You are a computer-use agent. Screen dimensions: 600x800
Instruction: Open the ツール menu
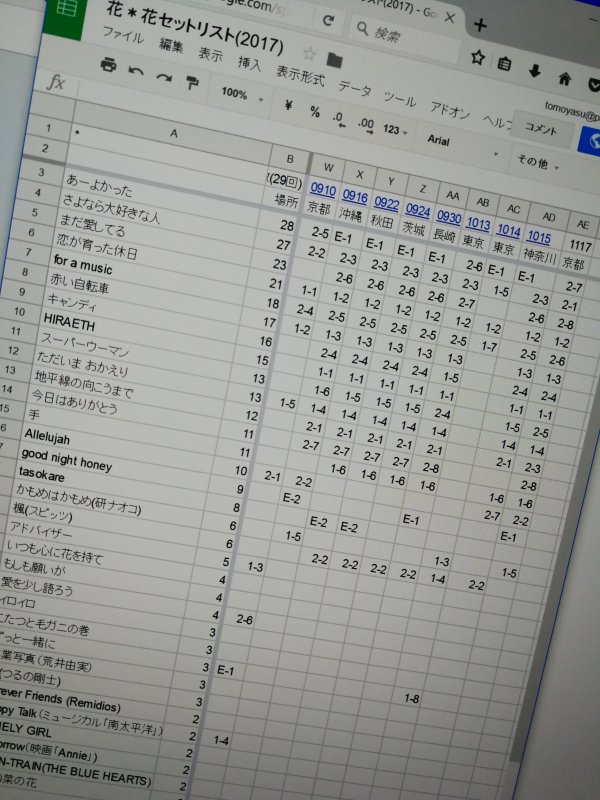[399, 98]
